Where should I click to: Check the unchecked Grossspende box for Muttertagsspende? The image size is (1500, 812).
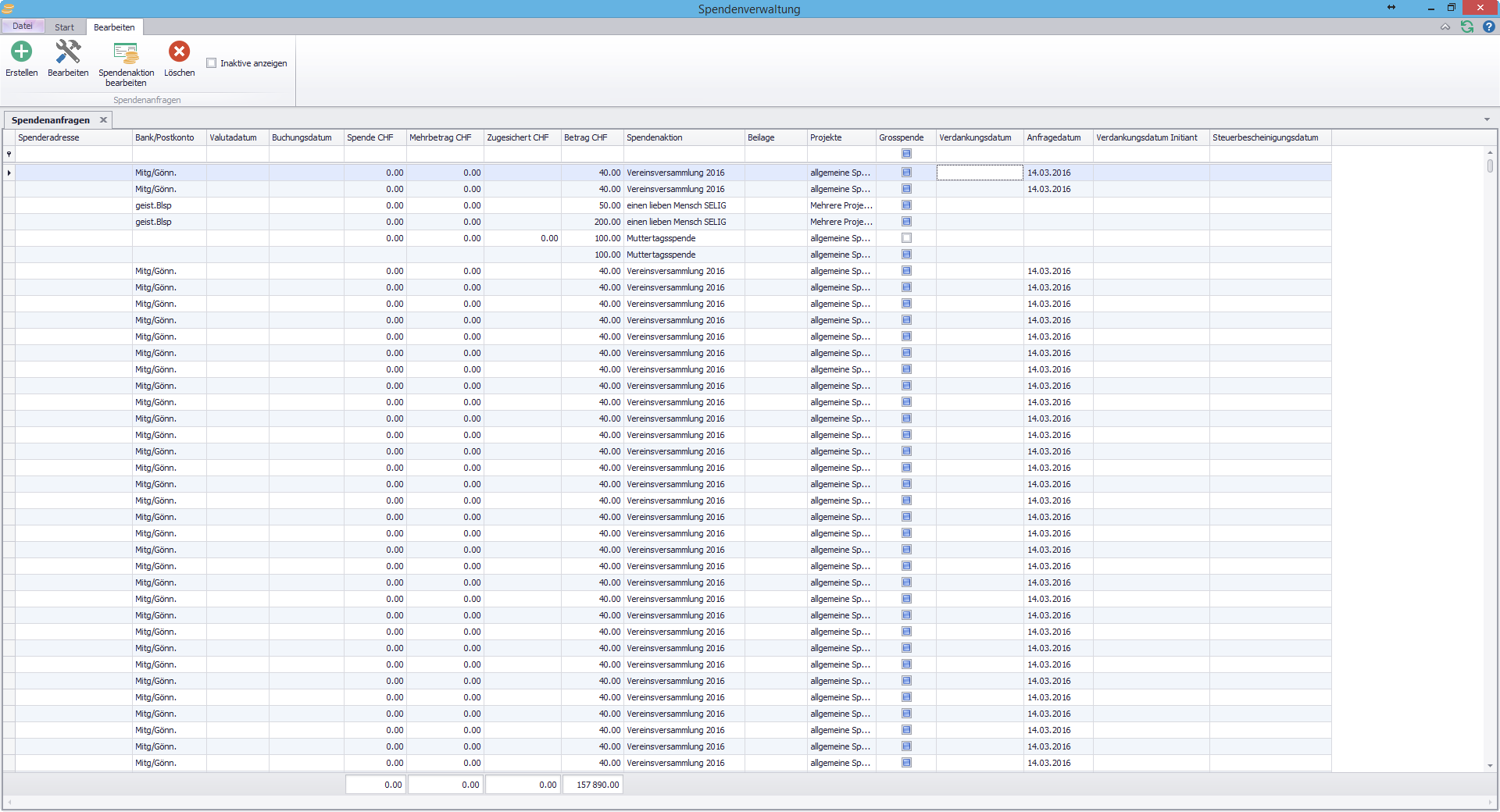[906, 238]
